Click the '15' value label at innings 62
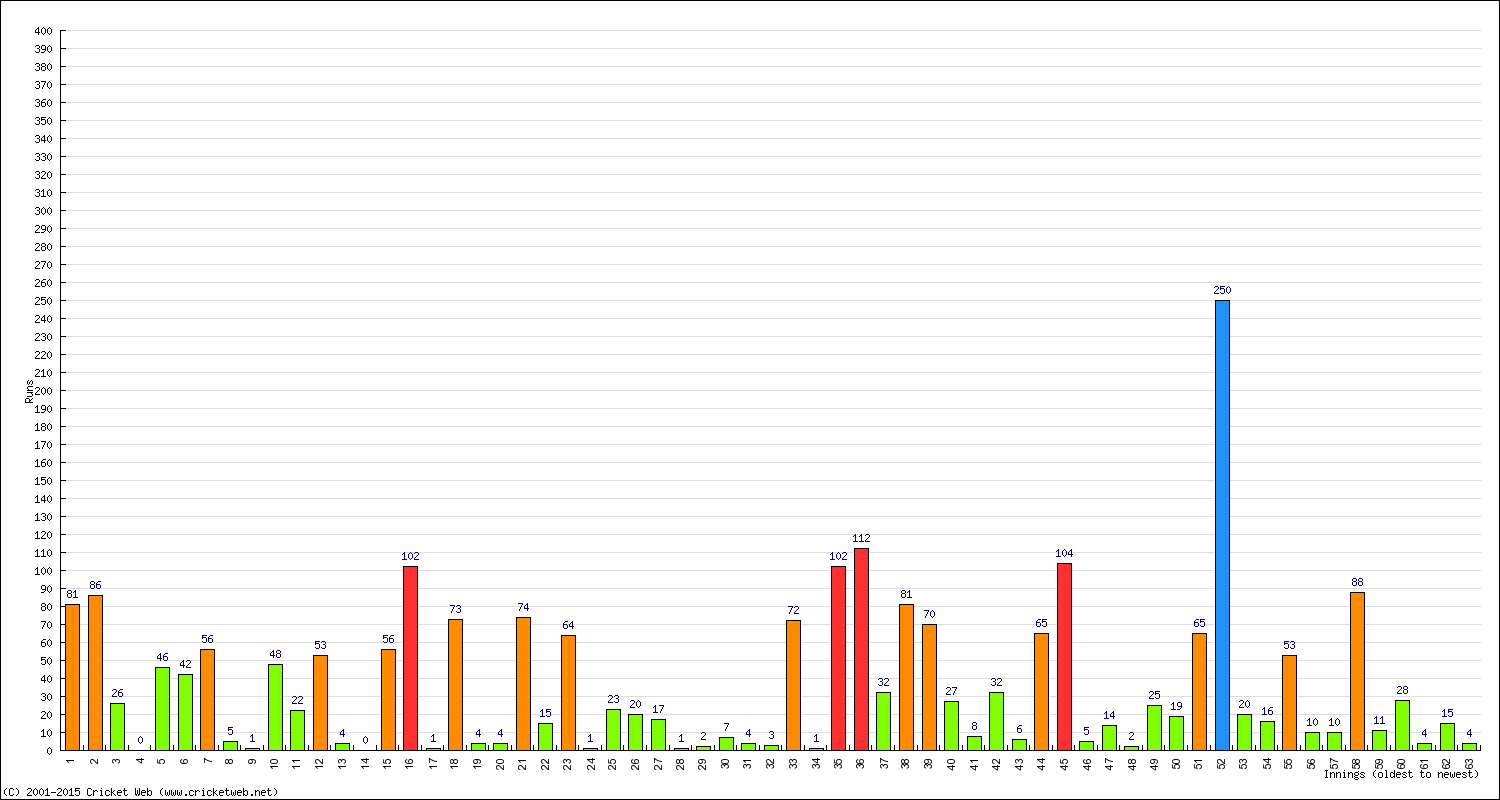The image size is (1500, 800). (x=1447, y=713)
